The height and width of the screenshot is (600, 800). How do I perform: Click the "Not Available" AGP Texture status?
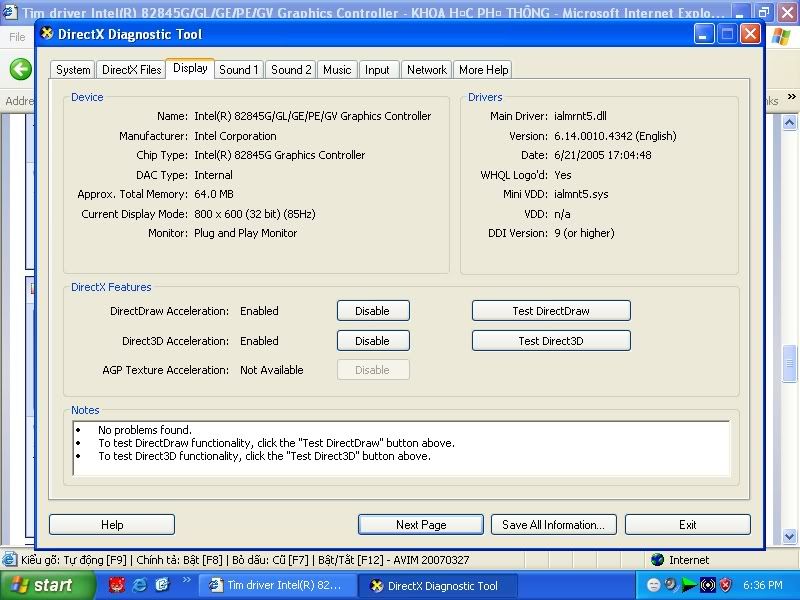click(x=271, y=370)
